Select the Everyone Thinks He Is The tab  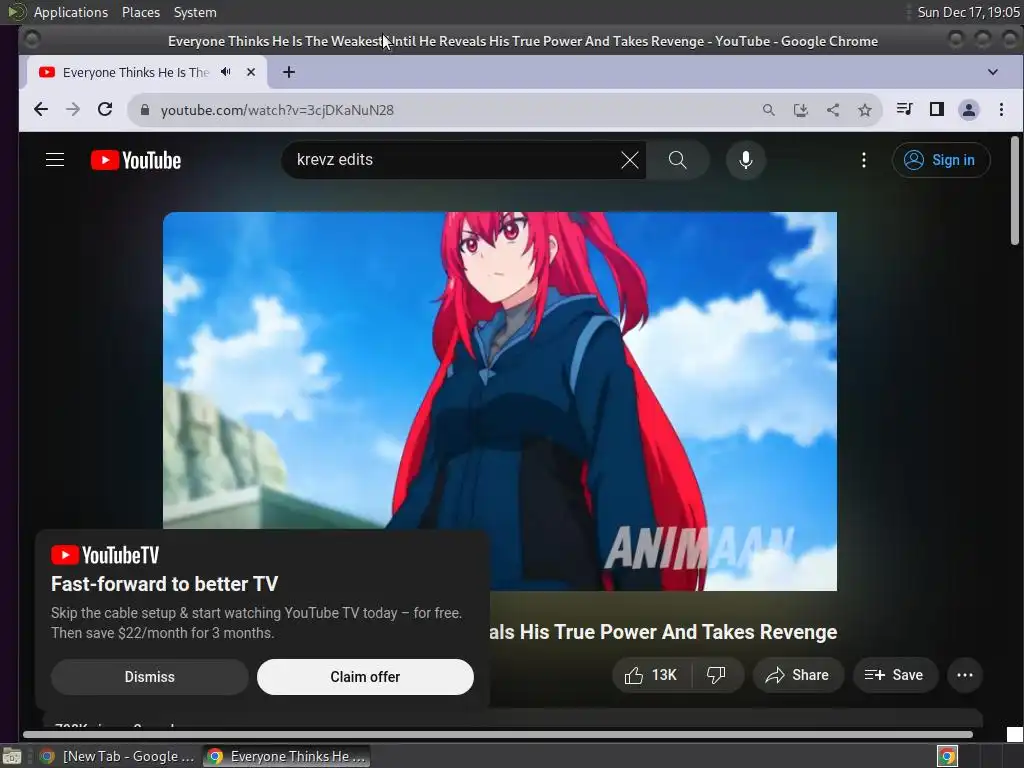(x=135, y=72)
